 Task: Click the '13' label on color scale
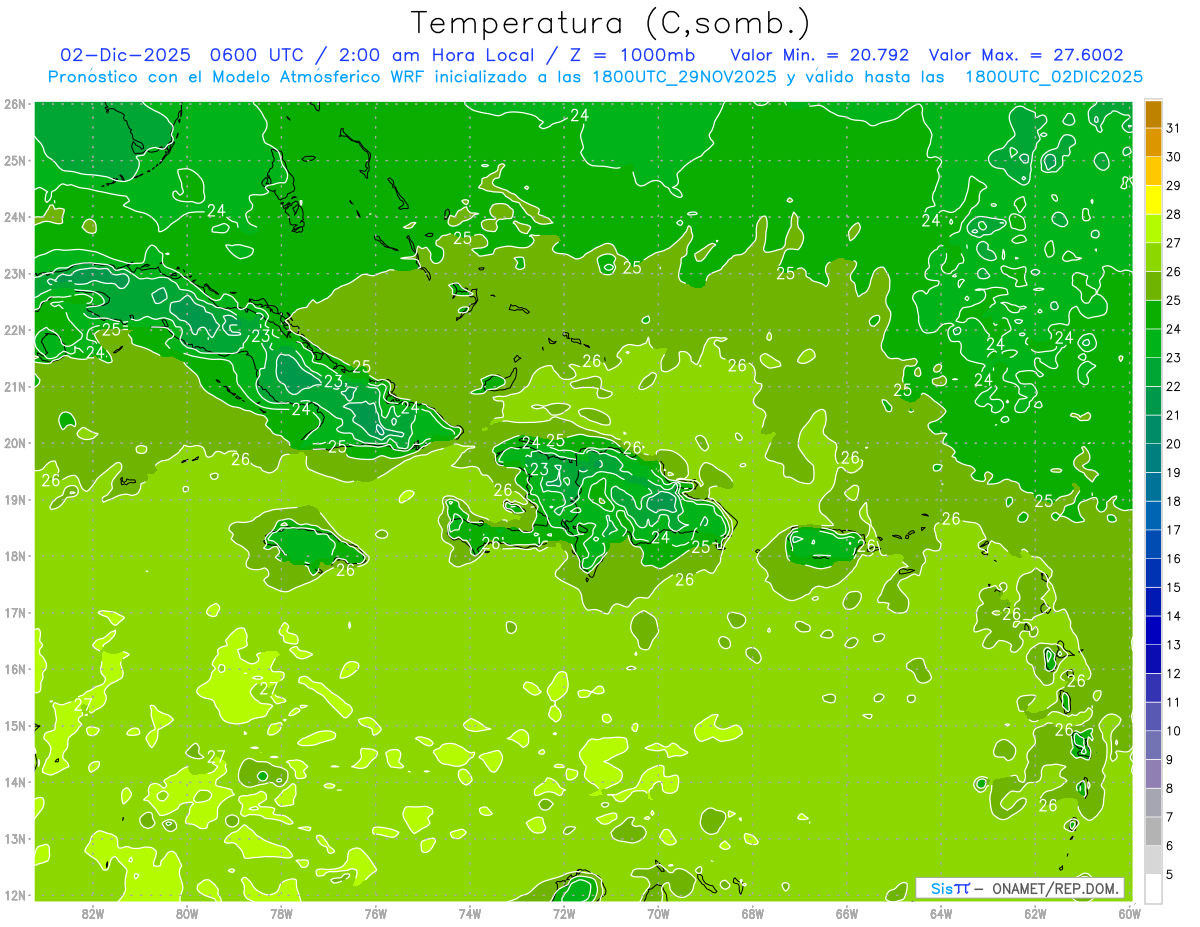pyautogui.click(x=1173, y=645)
